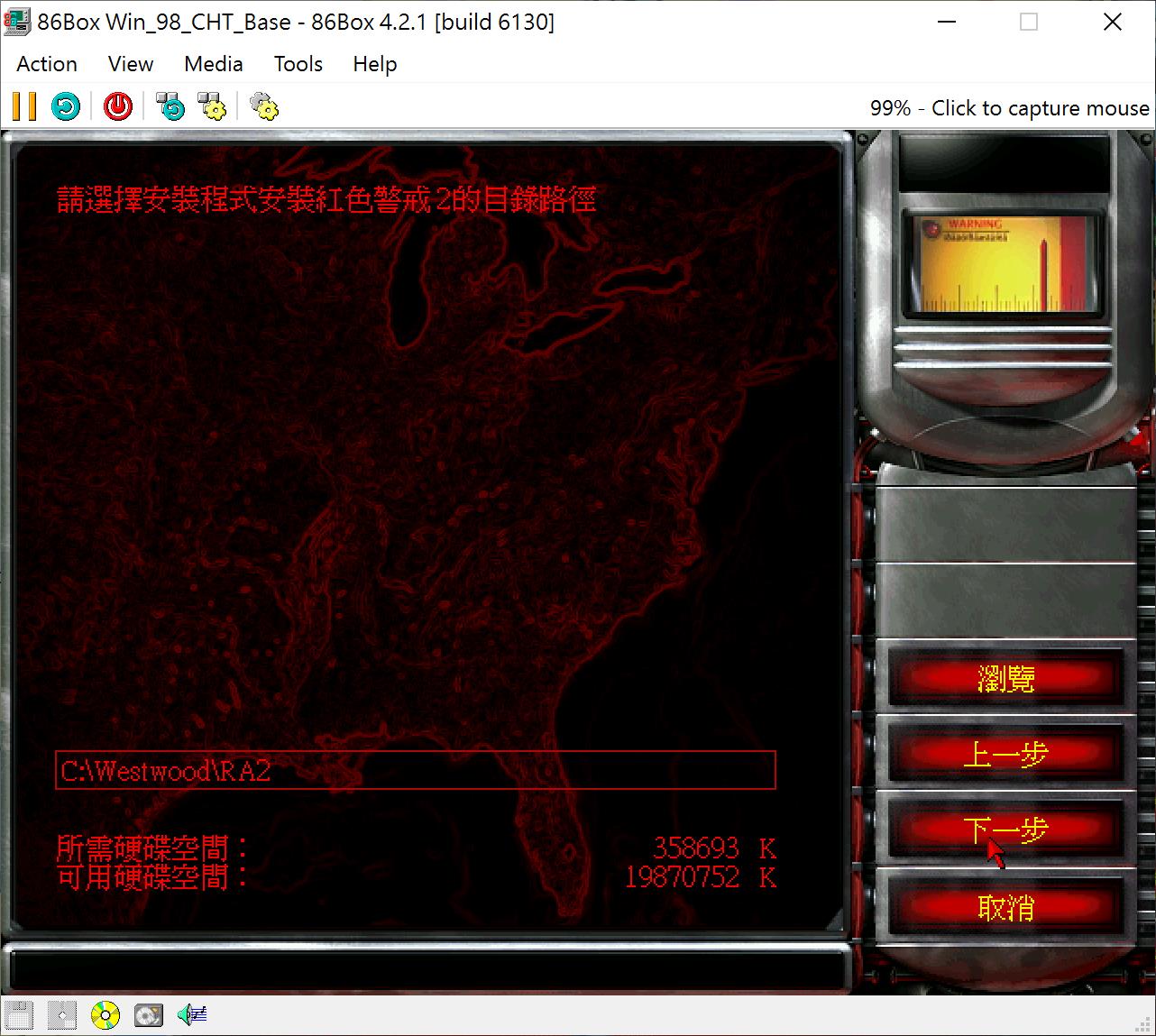Click the available space value 19870752 K
Screen dimensions: 1156x1036
click(701, 877)
